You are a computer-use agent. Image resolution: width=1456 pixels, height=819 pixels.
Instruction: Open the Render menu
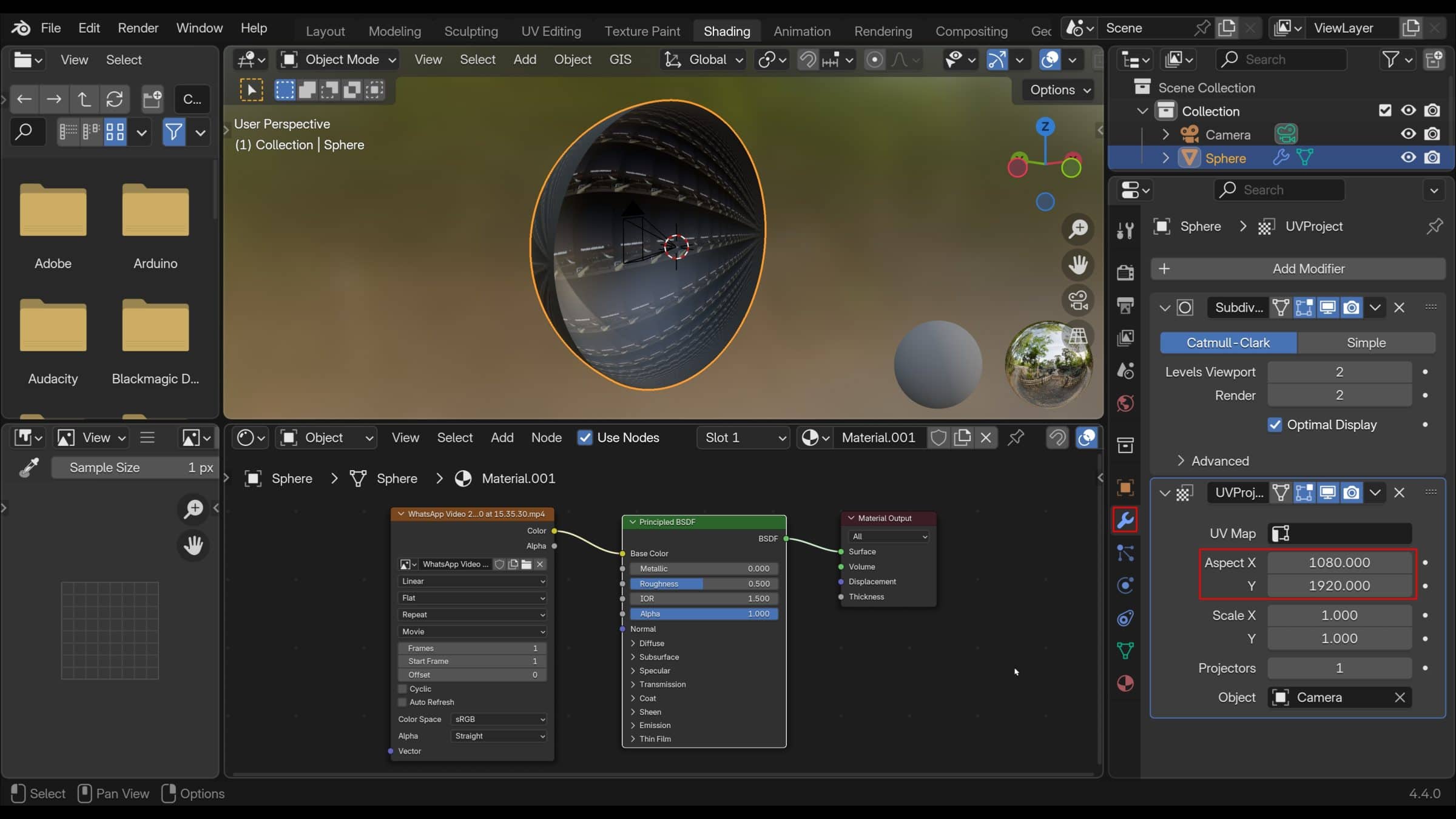coord(138,28)
